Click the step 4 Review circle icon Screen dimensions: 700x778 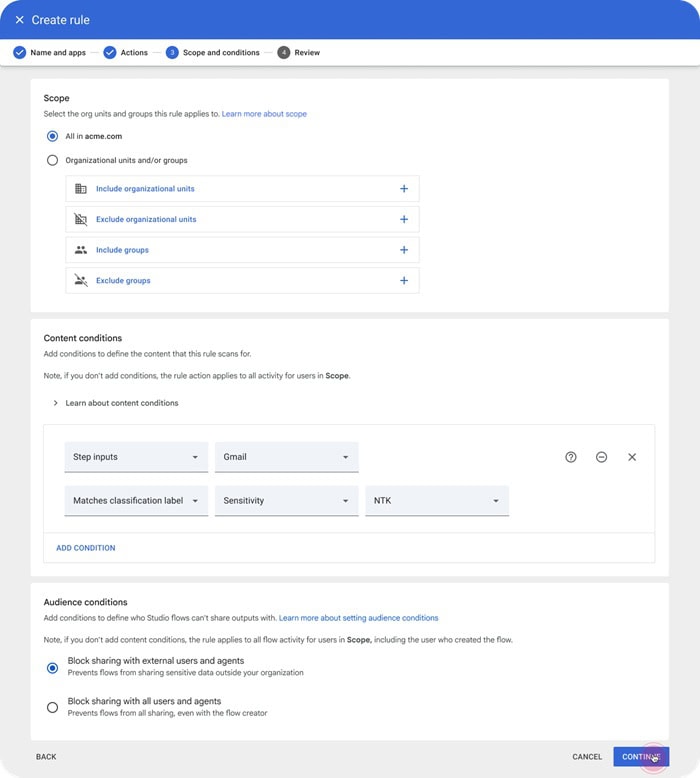[x=284, y=53]
